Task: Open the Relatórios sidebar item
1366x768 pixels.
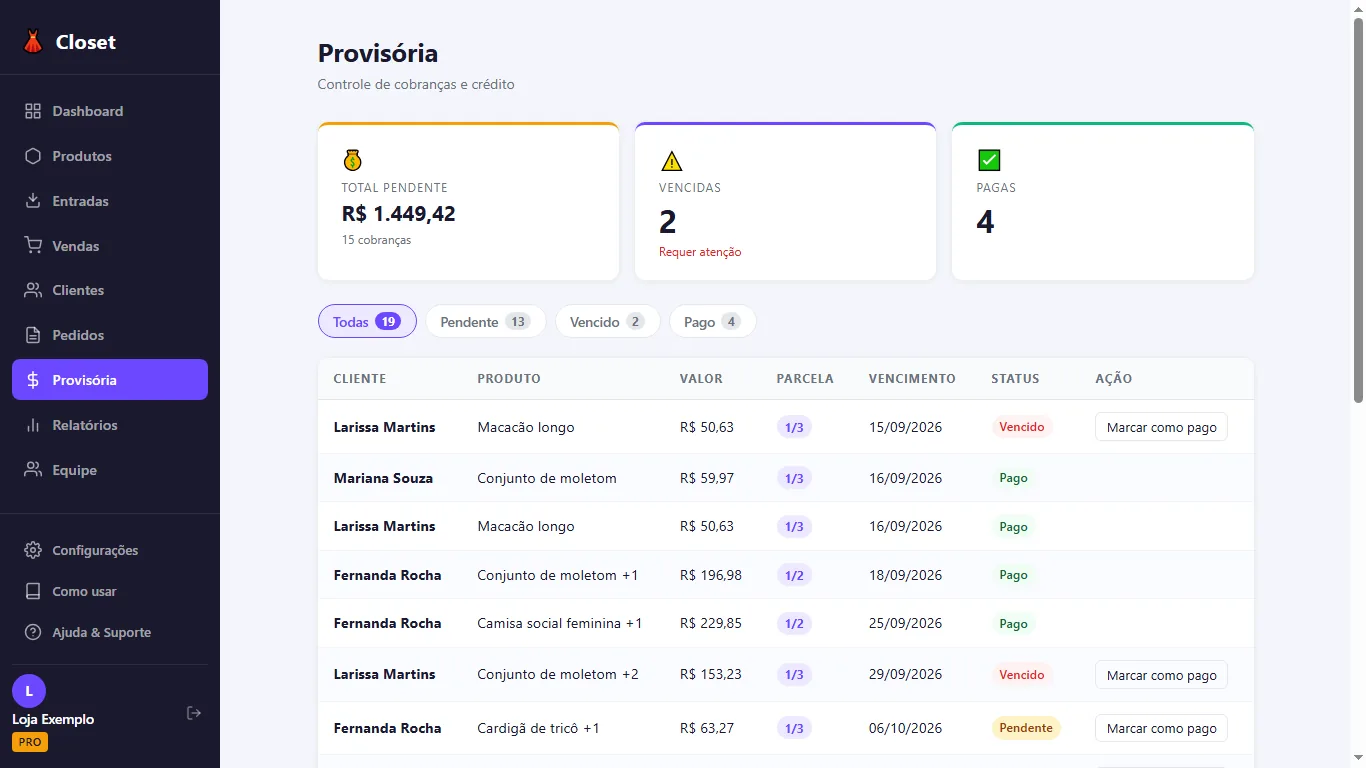Action: (110, 425)
